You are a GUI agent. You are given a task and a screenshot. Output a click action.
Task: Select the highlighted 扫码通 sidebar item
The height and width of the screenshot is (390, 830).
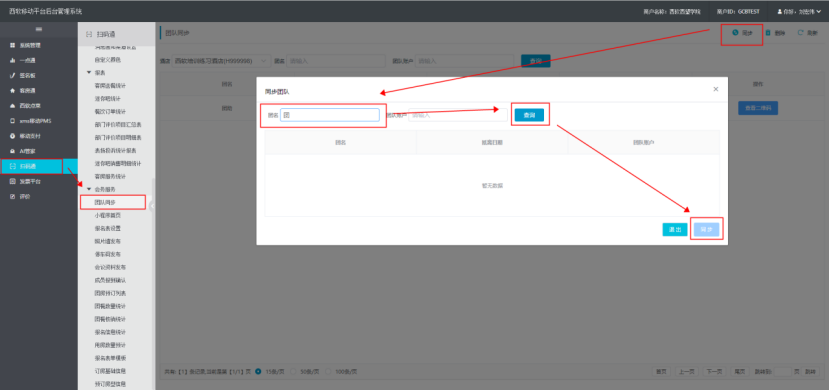click(39, 166)
